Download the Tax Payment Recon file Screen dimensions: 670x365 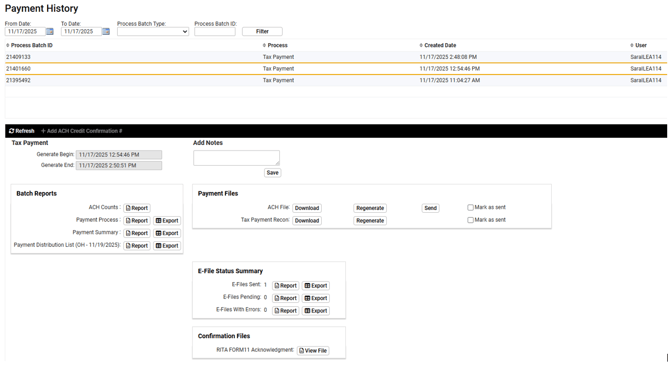307,221
